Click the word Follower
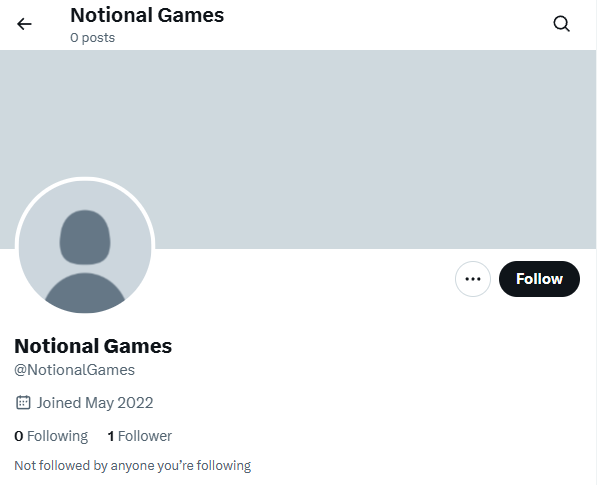598x485 pixels. [x=145, y=436]
